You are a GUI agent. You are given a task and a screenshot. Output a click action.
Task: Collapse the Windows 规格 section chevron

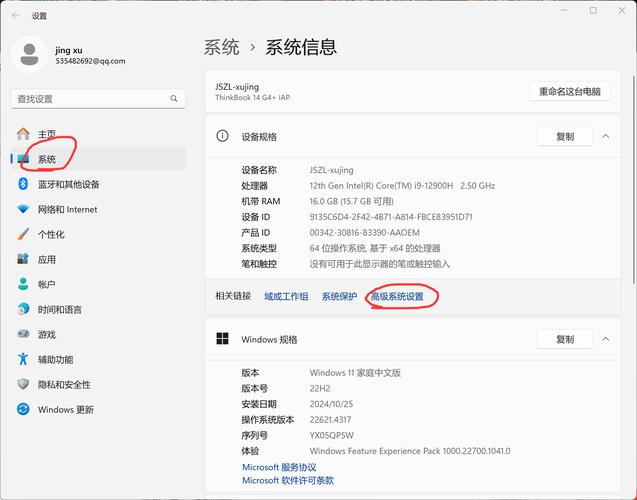(606, 339)
